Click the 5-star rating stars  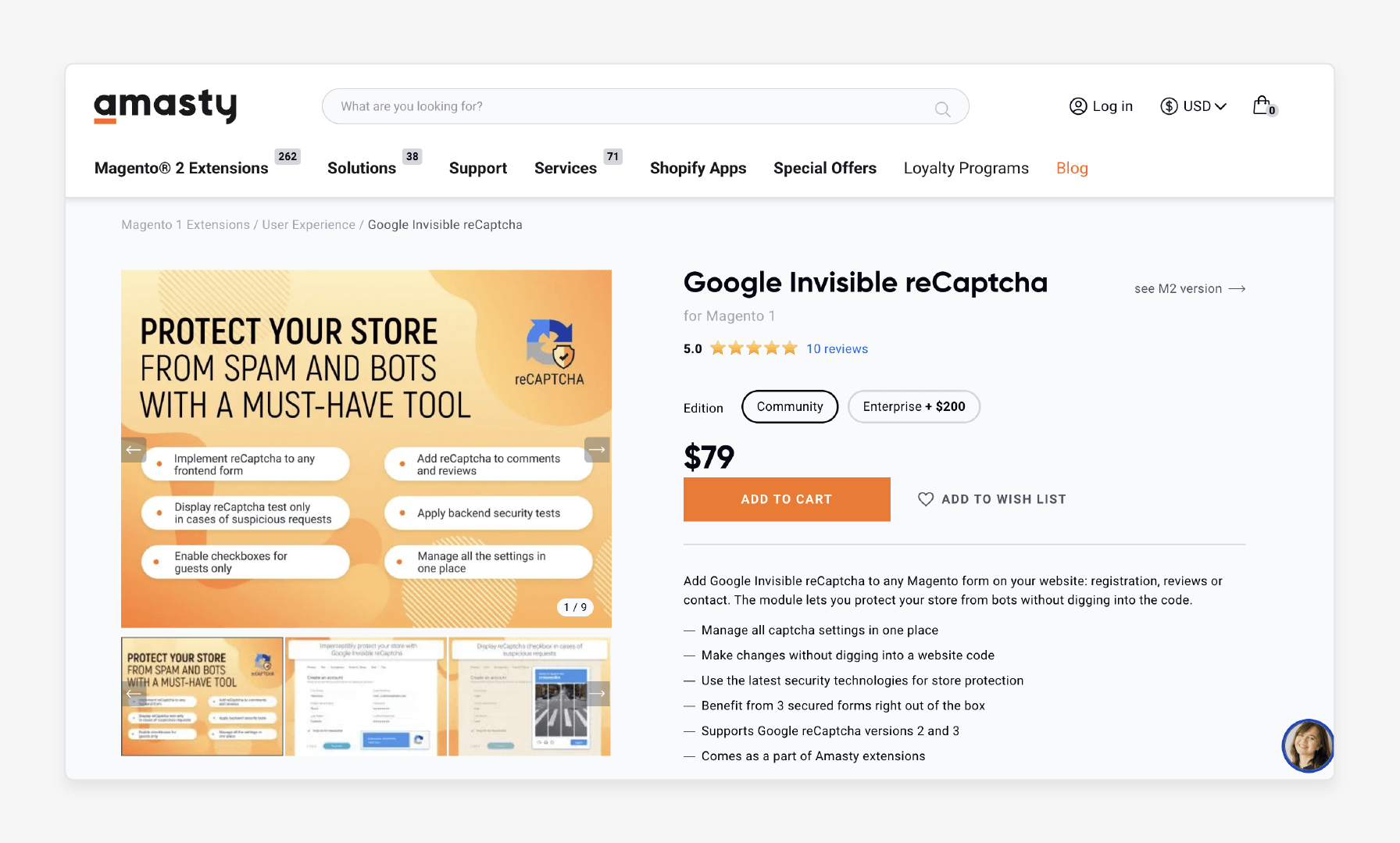coord(753,348)
